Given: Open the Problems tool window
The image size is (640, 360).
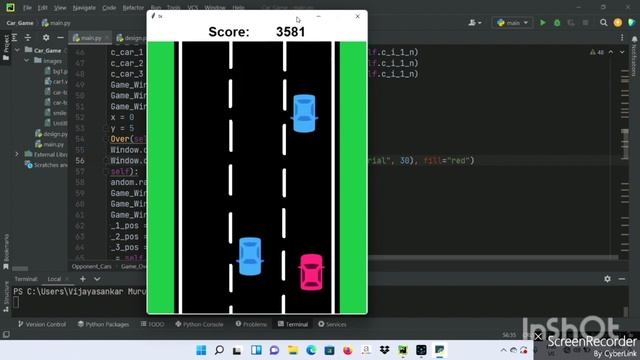Looking at the screenshot, I should tap(251, 324).
